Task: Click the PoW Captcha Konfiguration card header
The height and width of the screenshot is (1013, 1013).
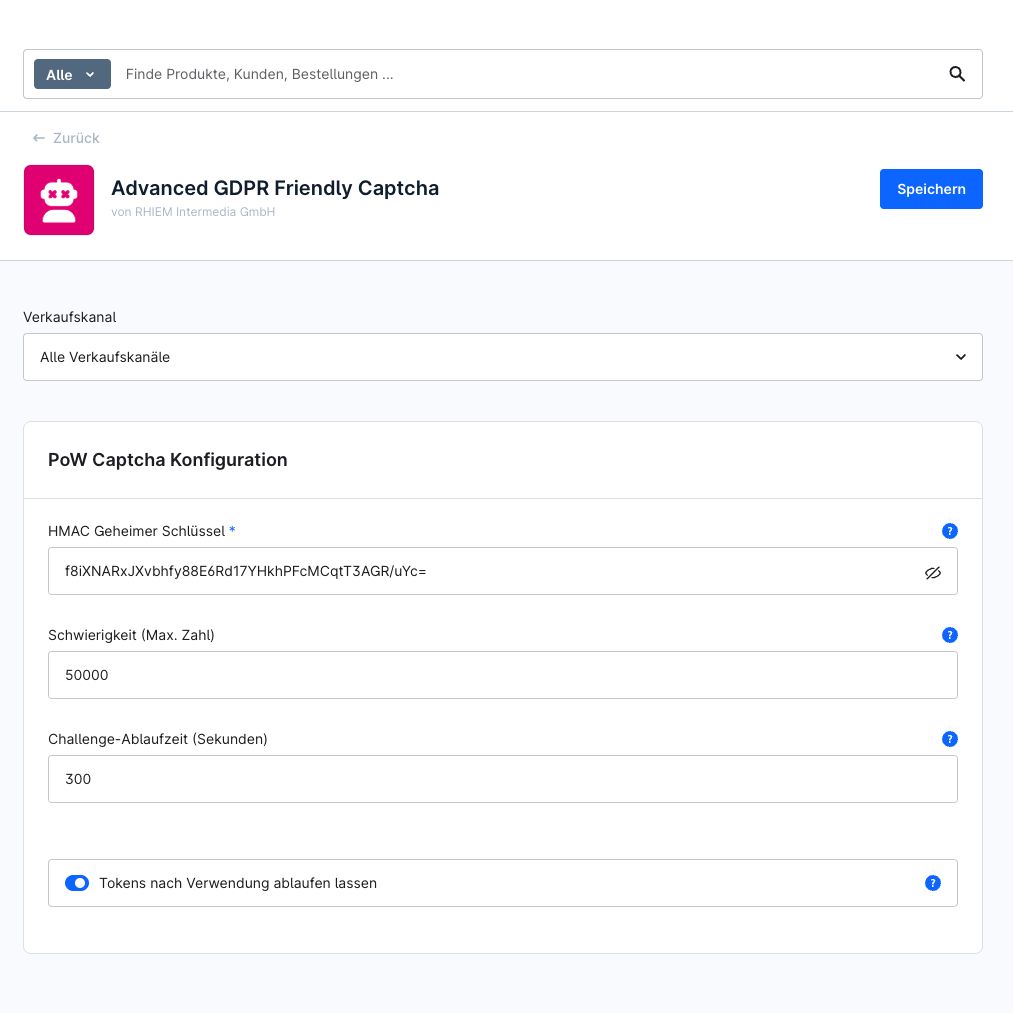Action: point(503,460)
